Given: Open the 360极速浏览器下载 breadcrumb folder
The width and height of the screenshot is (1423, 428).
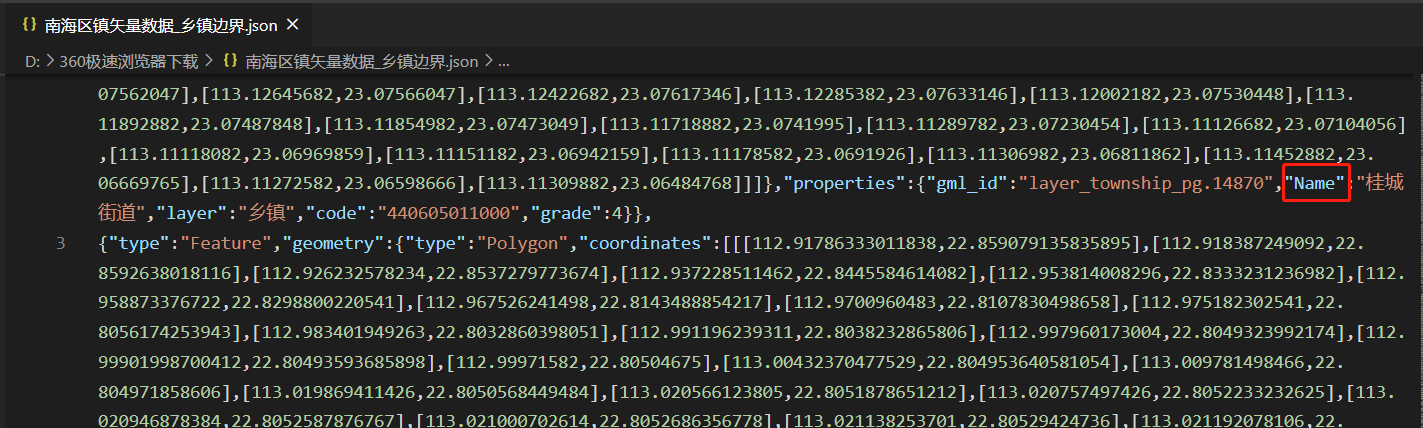Looking at the screenshot, I should click(129, 61).
